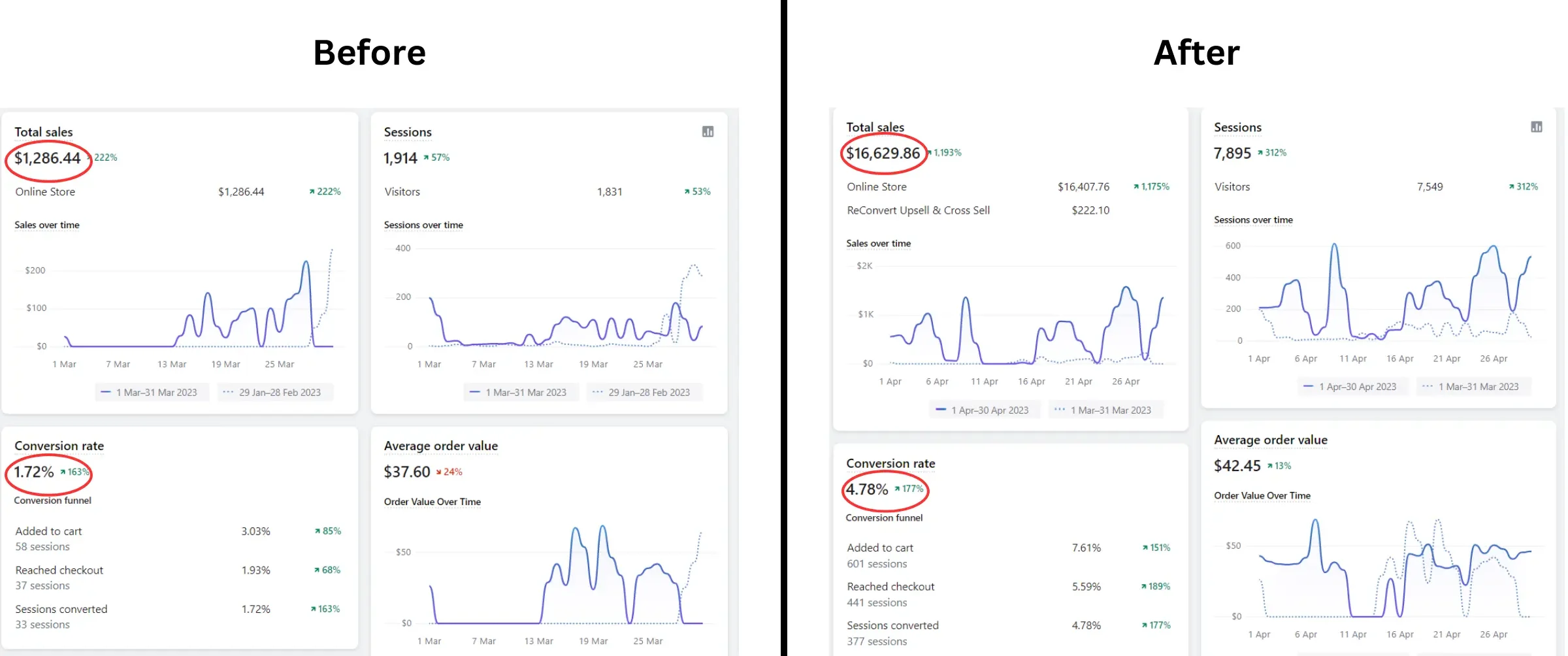Click the Order Value Over Time label in the Before panel
Viewport: 1568px width, 656px height.
432,502
